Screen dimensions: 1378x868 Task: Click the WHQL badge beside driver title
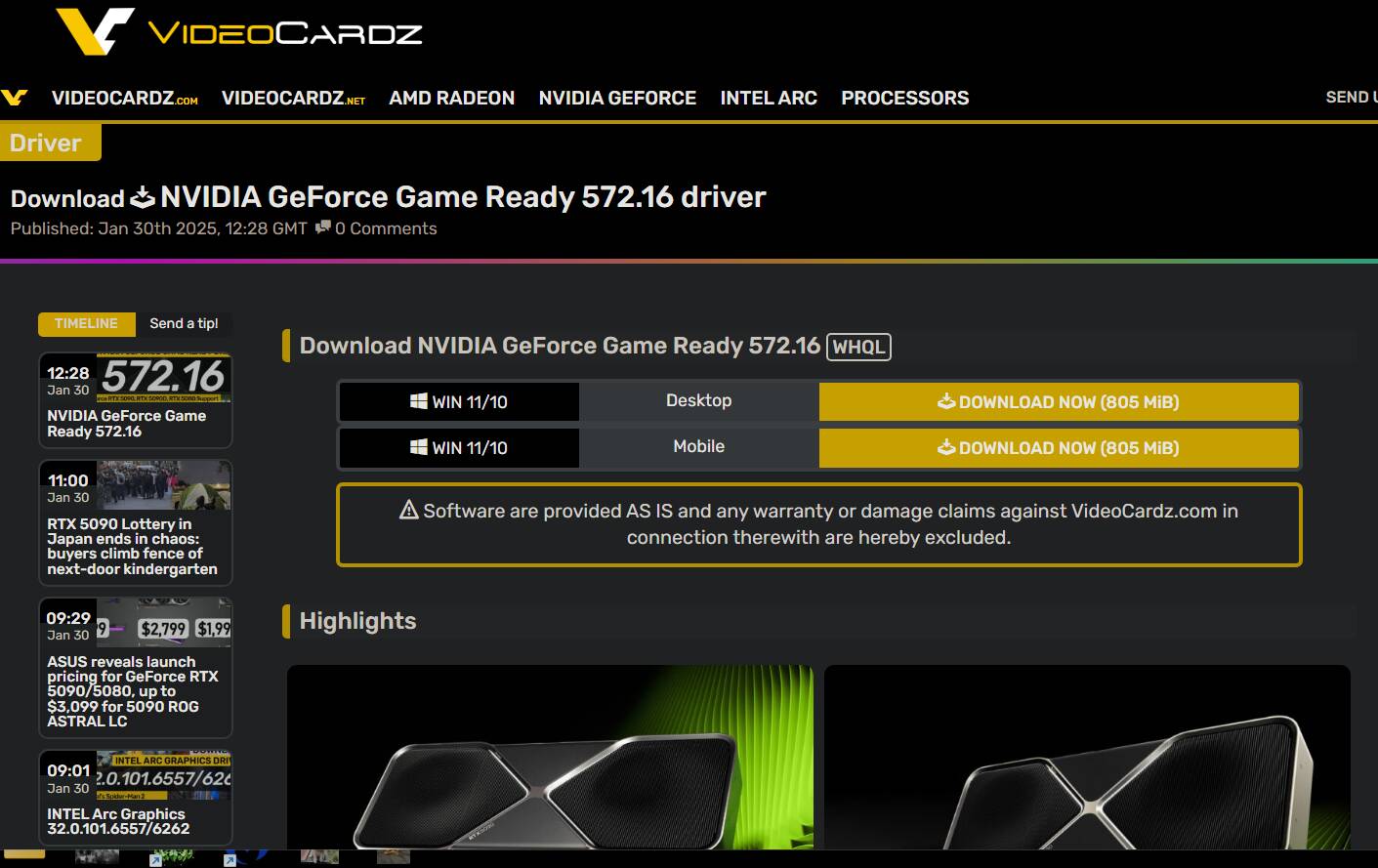point(858,347)
